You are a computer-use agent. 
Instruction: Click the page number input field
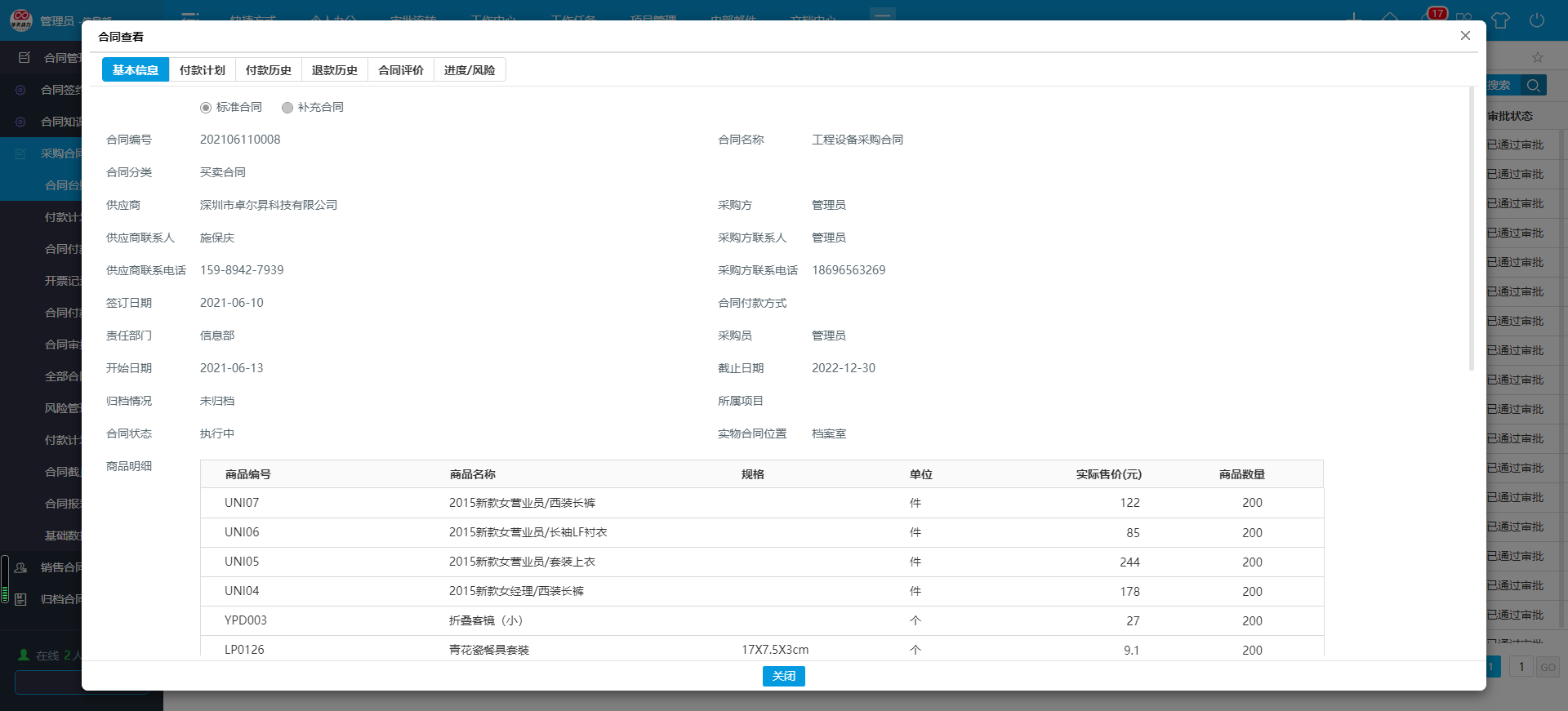tap(1521, 667)
